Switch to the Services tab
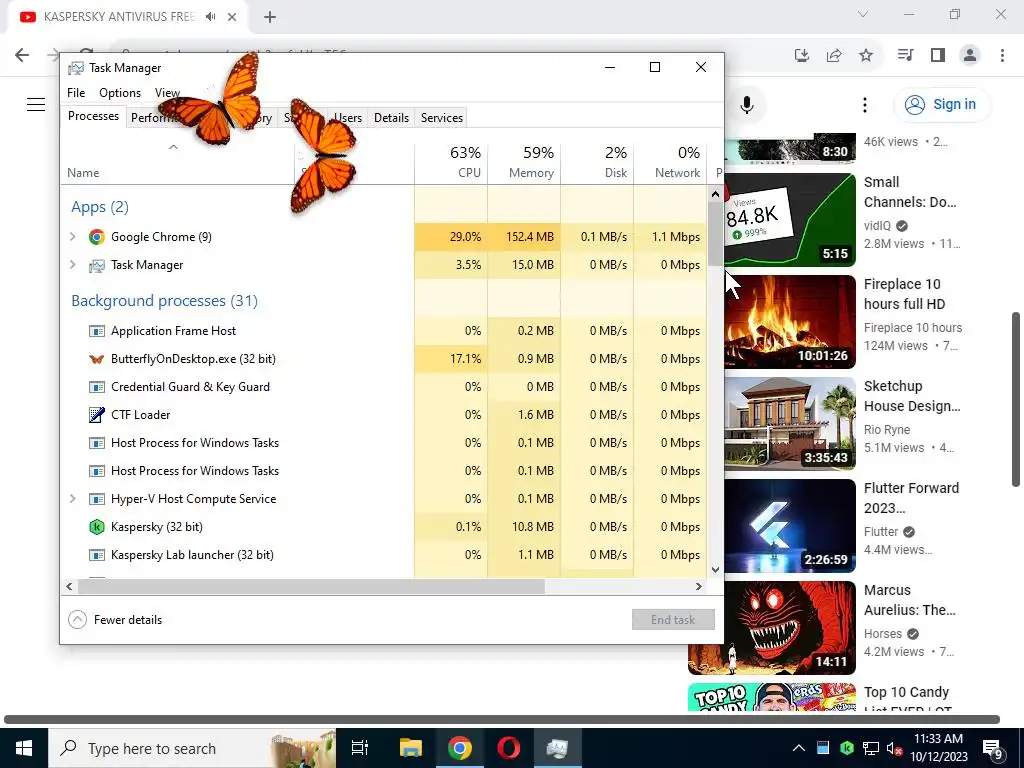 click(441, 118)
